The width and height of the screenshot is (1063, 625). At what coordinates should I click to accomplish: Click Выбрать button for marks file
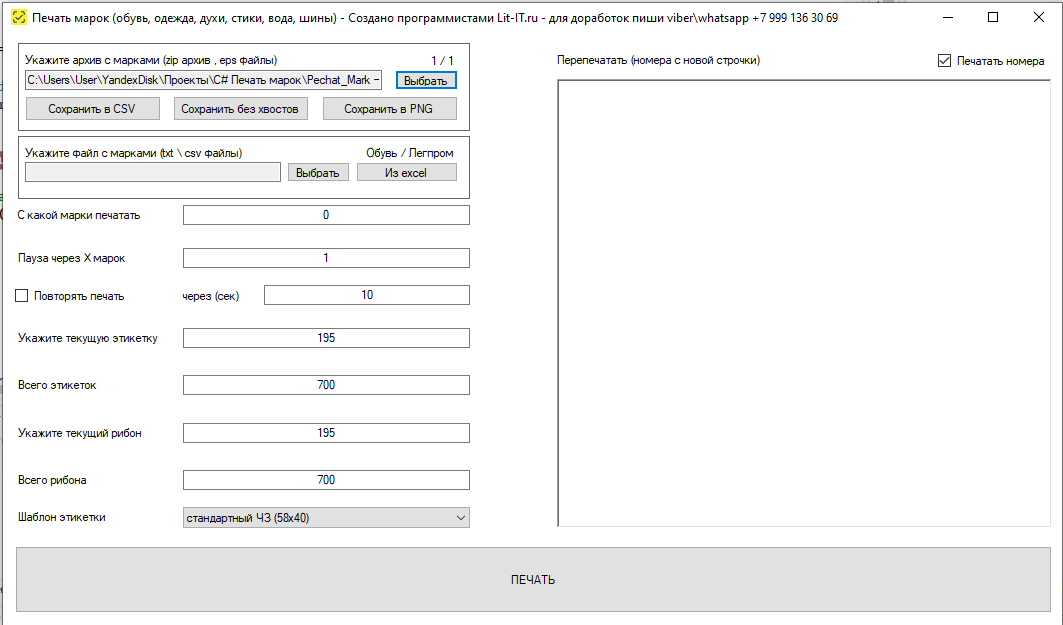pos(318,173)
